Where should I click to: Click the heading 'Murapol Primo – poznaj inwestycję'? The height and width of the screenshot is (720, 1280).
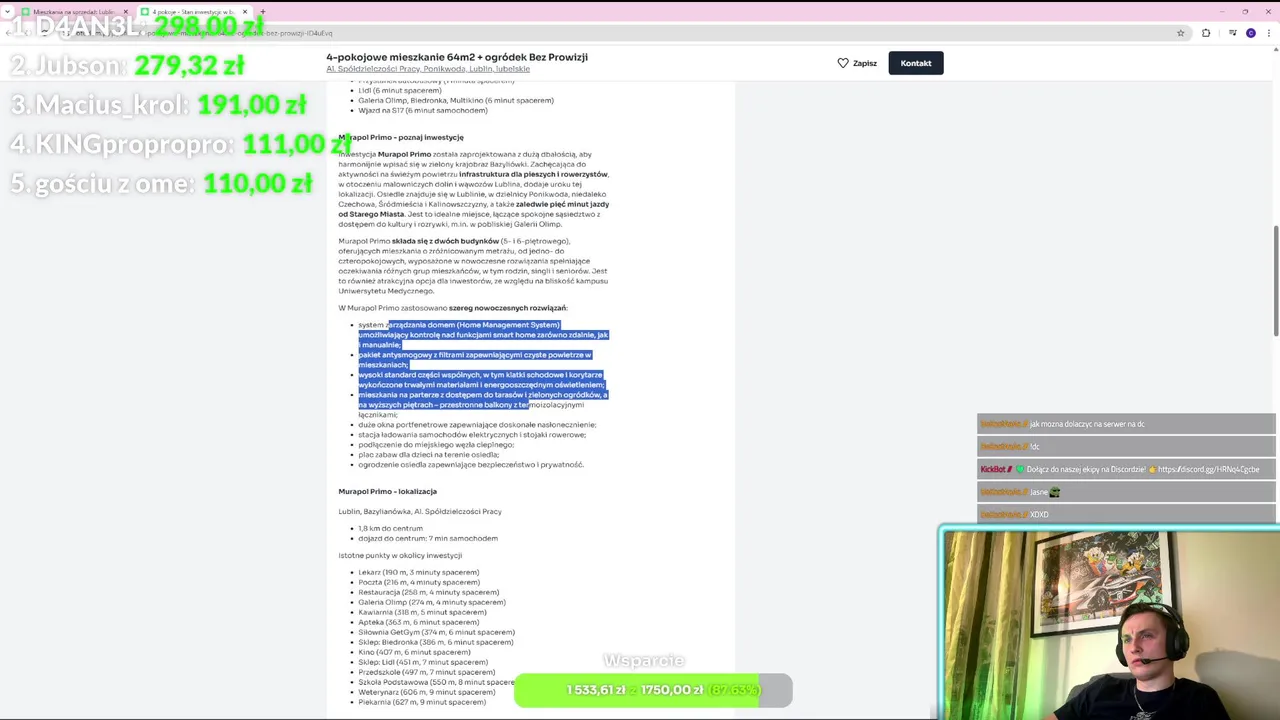[401, 137]
